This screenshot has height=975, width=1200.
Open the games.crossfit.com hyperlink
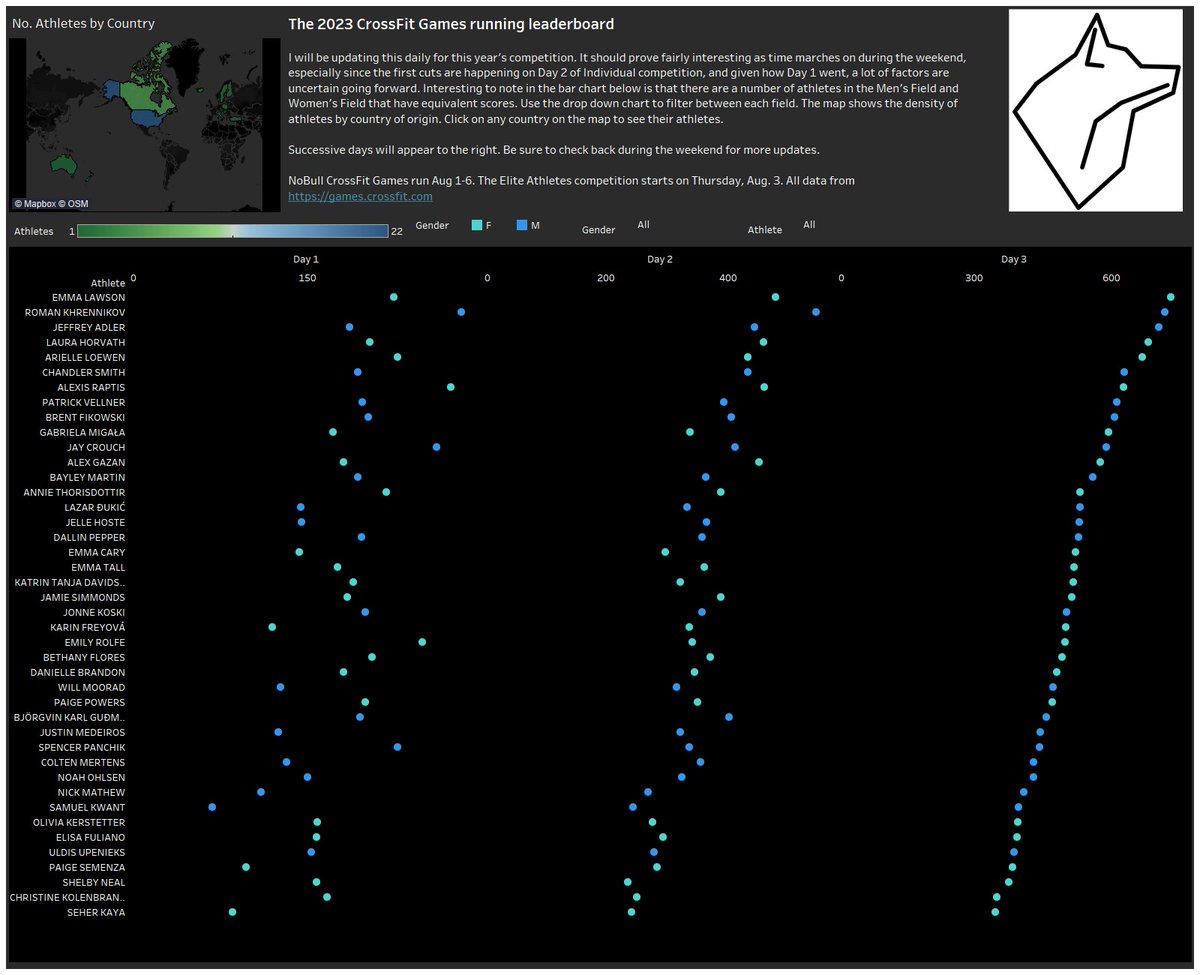(360, 197)
